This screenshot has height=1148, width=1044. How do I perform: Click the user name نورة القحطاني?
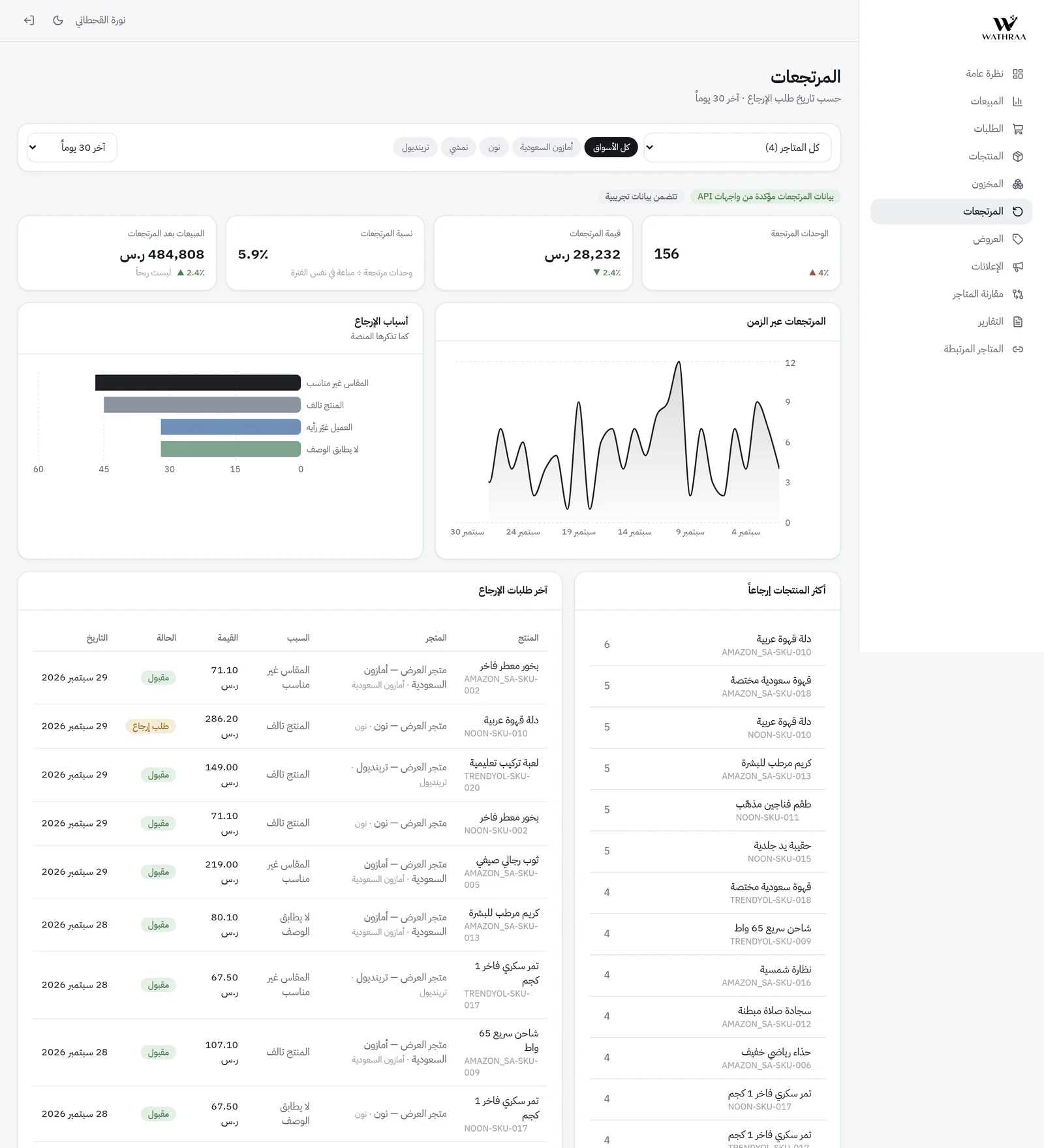pos(100,20)
